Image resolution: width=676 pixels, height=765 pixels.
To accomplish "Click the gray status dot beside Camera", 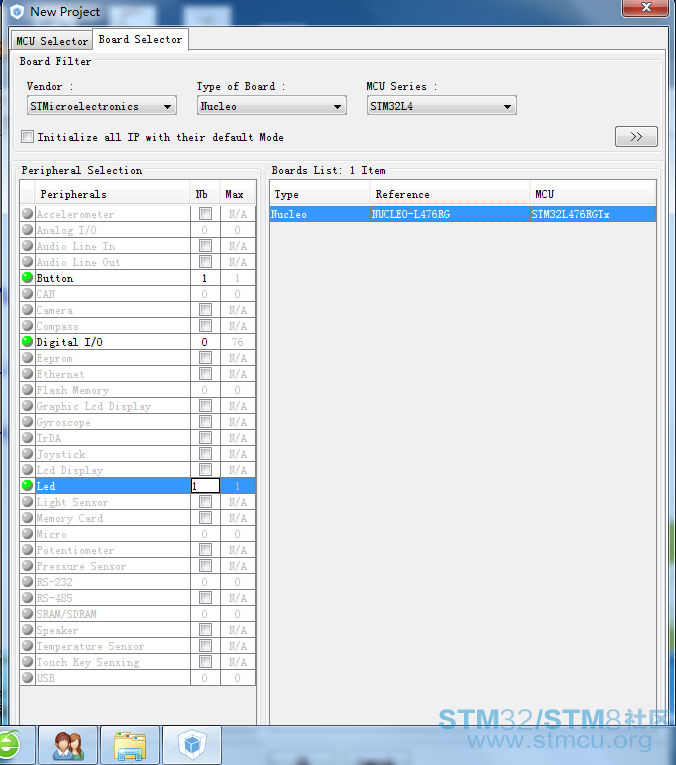I will coord(27,310).
